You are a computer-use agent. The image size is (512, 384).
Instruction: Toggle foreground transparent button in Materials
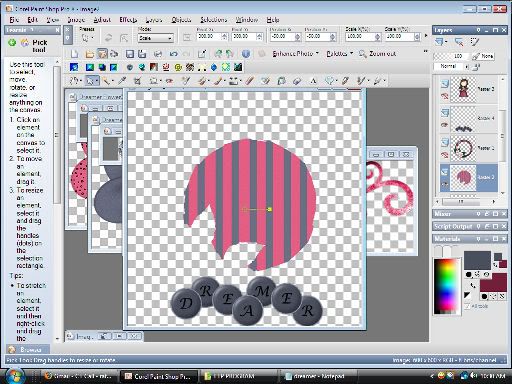[x=486, y=274]
